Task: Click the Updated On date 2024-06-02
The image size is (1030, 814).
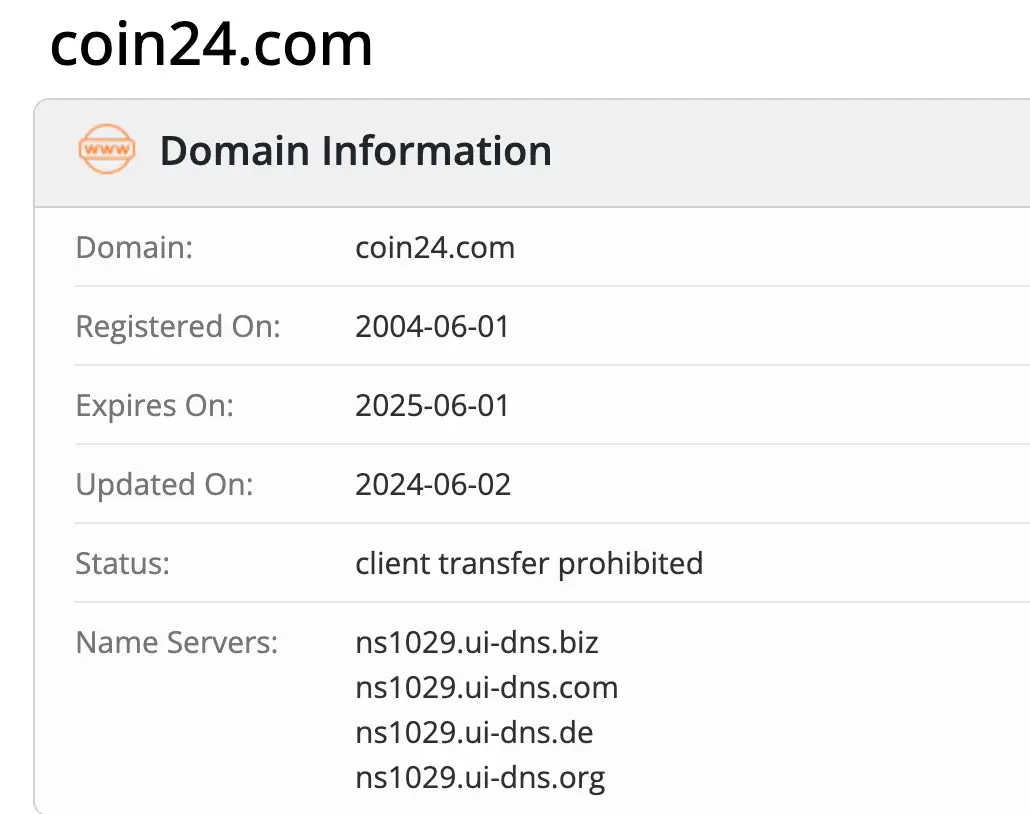Action: [x=433, y=484]
